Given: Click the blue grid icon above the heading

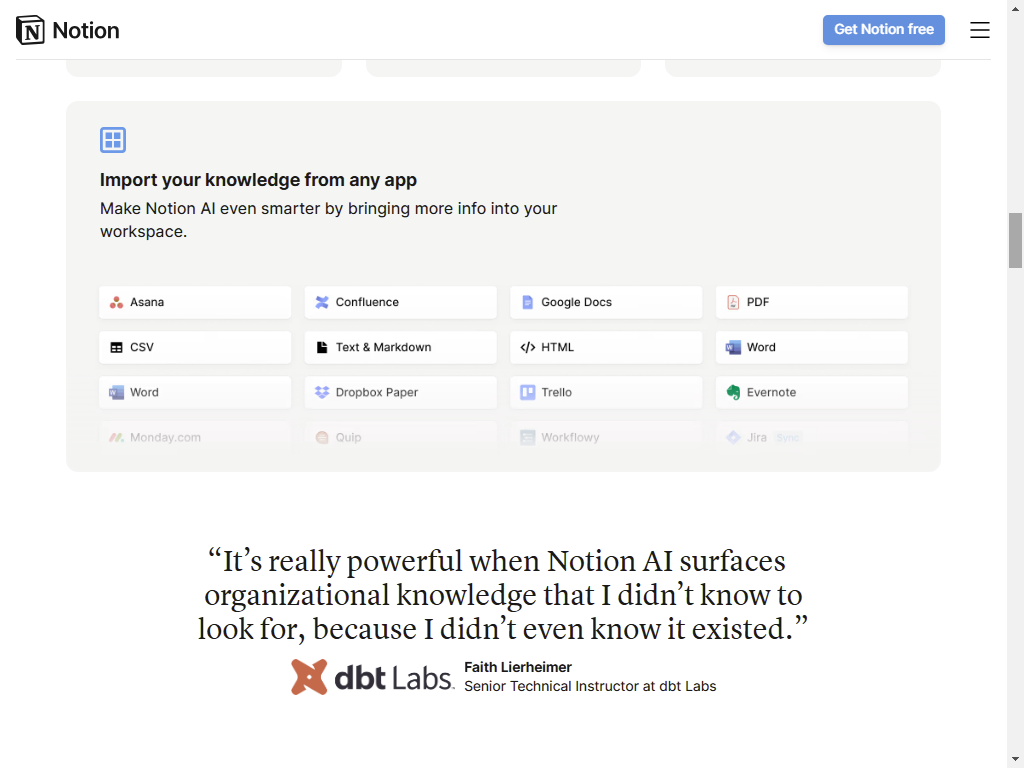Looking at the screenshot, I should coord(113,140).
